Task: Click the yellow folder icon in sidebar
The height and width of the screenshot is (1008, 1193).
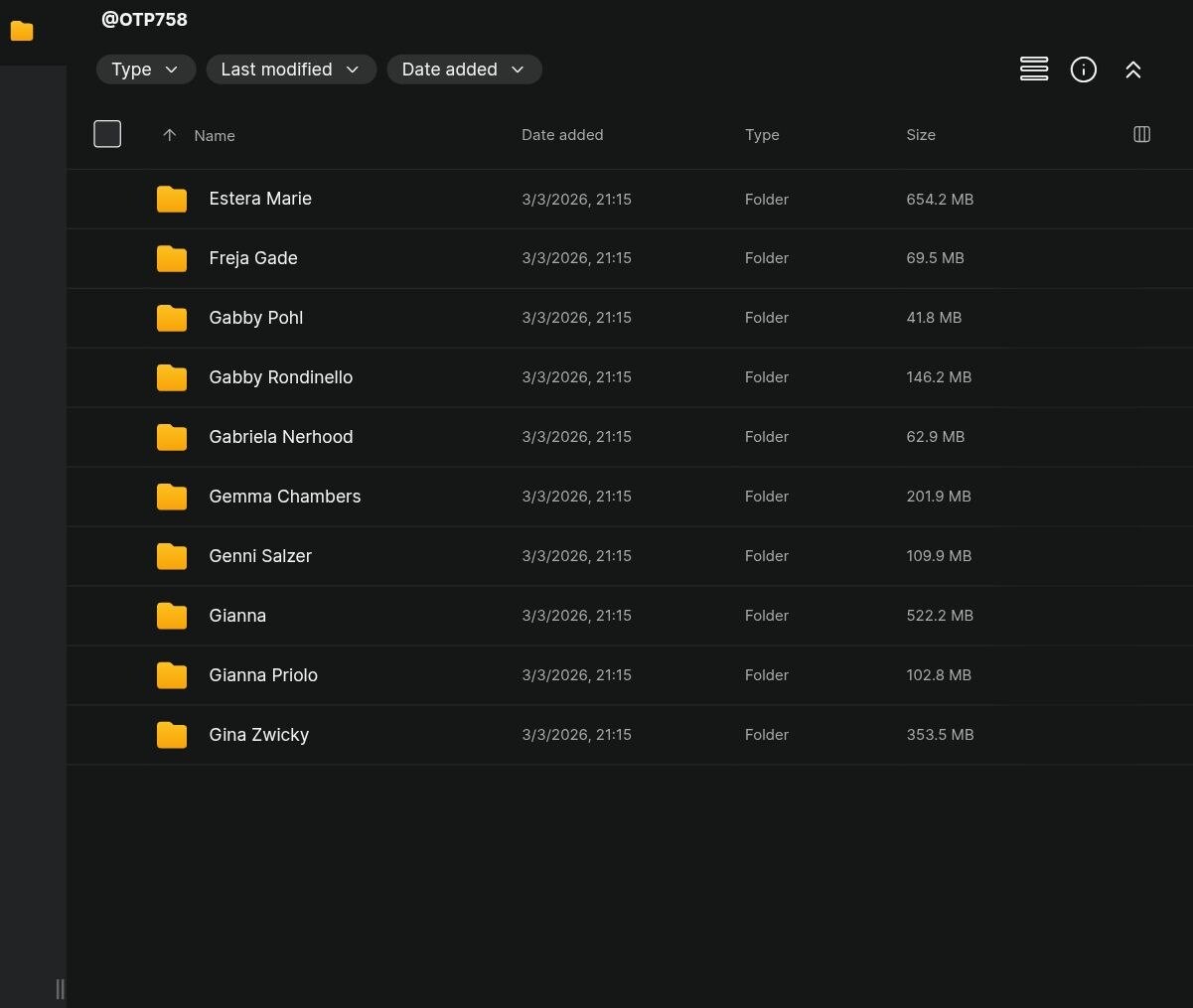Action: 22,32
